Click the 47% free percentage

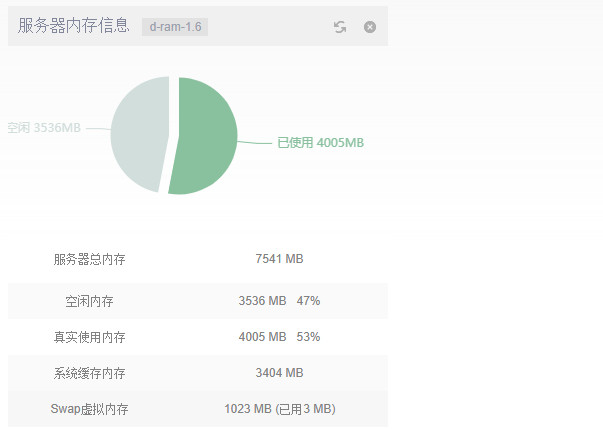(308, 300)
